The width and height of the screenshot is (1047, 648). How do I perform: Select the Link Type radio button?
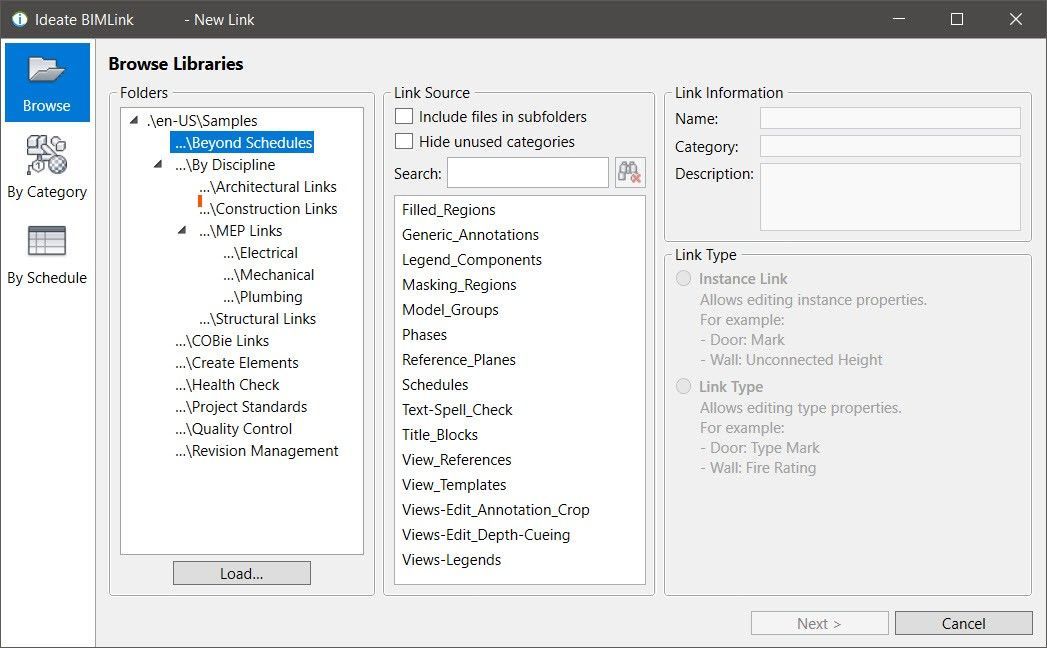684,386
